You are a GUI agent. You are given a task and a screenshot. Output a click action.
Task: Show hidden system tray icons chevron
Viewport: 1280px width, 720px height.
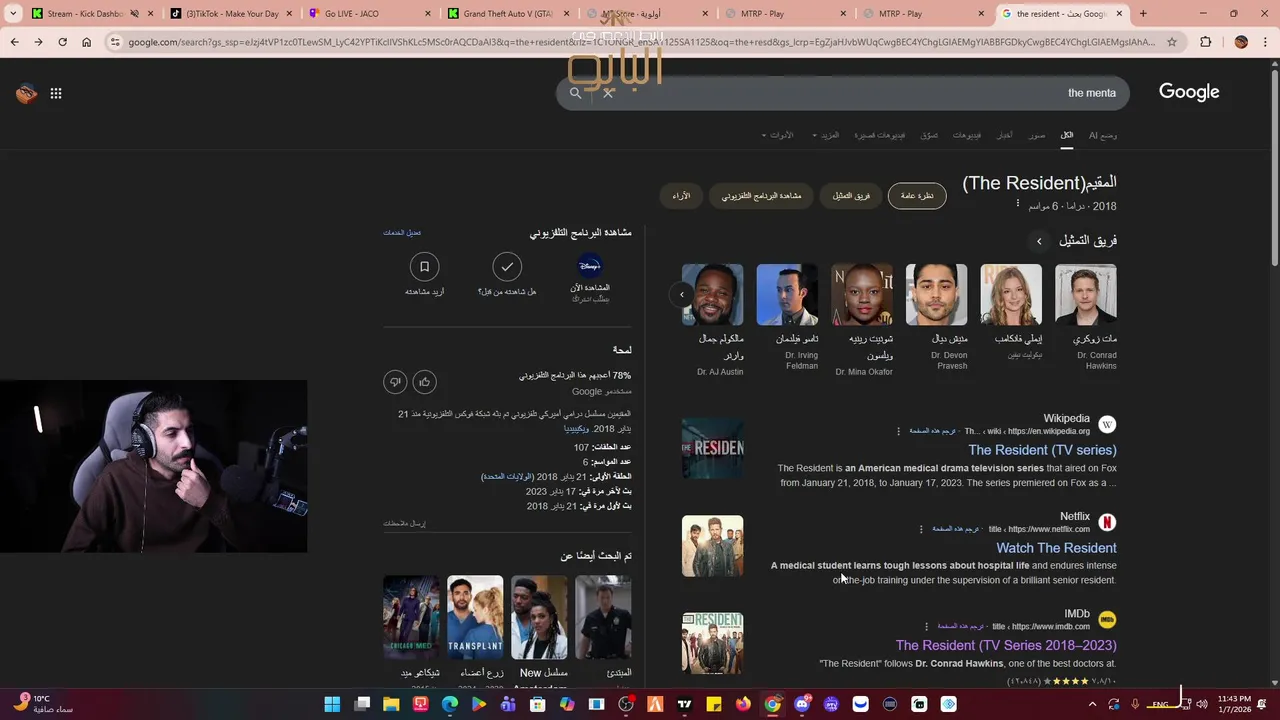pos(1091,704)
